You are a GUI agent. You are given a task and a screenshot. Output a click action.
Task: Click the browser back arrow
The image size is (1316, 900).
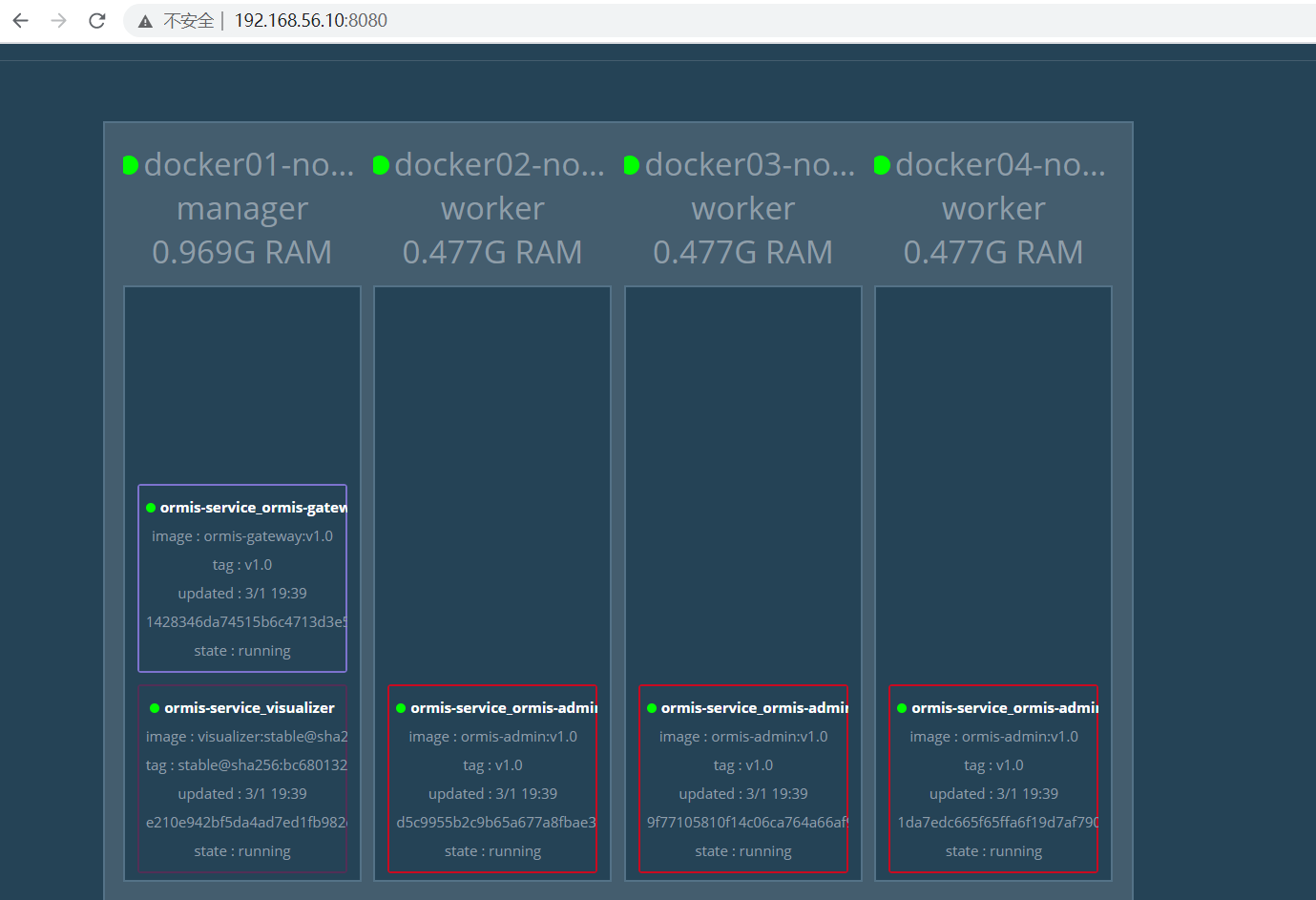20,19
